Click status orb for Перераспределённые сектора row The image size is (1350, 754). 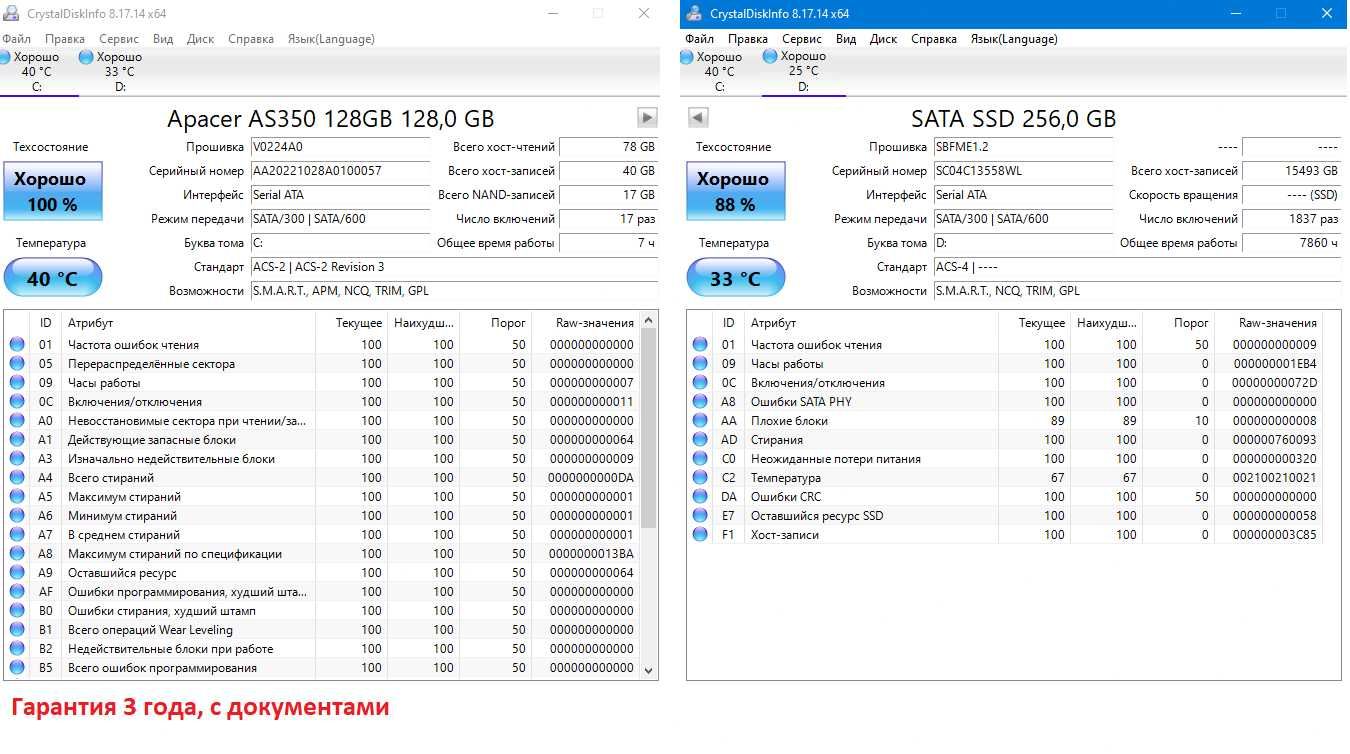click(17, 364)
